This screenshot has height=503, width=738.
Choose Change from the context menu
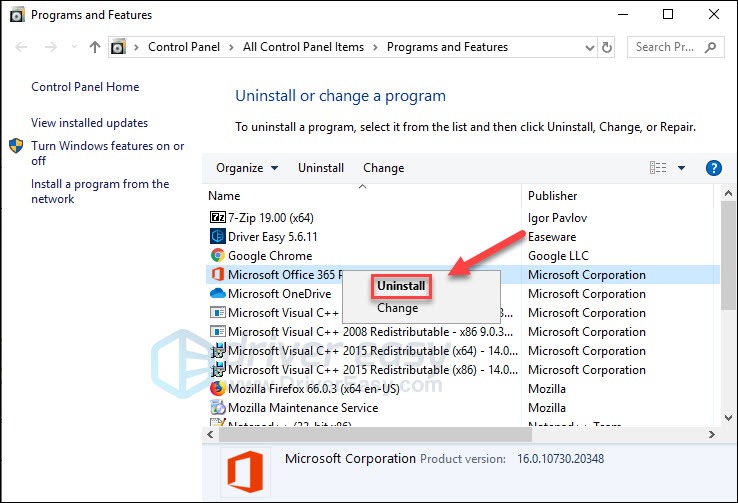[x=398, y=309]
